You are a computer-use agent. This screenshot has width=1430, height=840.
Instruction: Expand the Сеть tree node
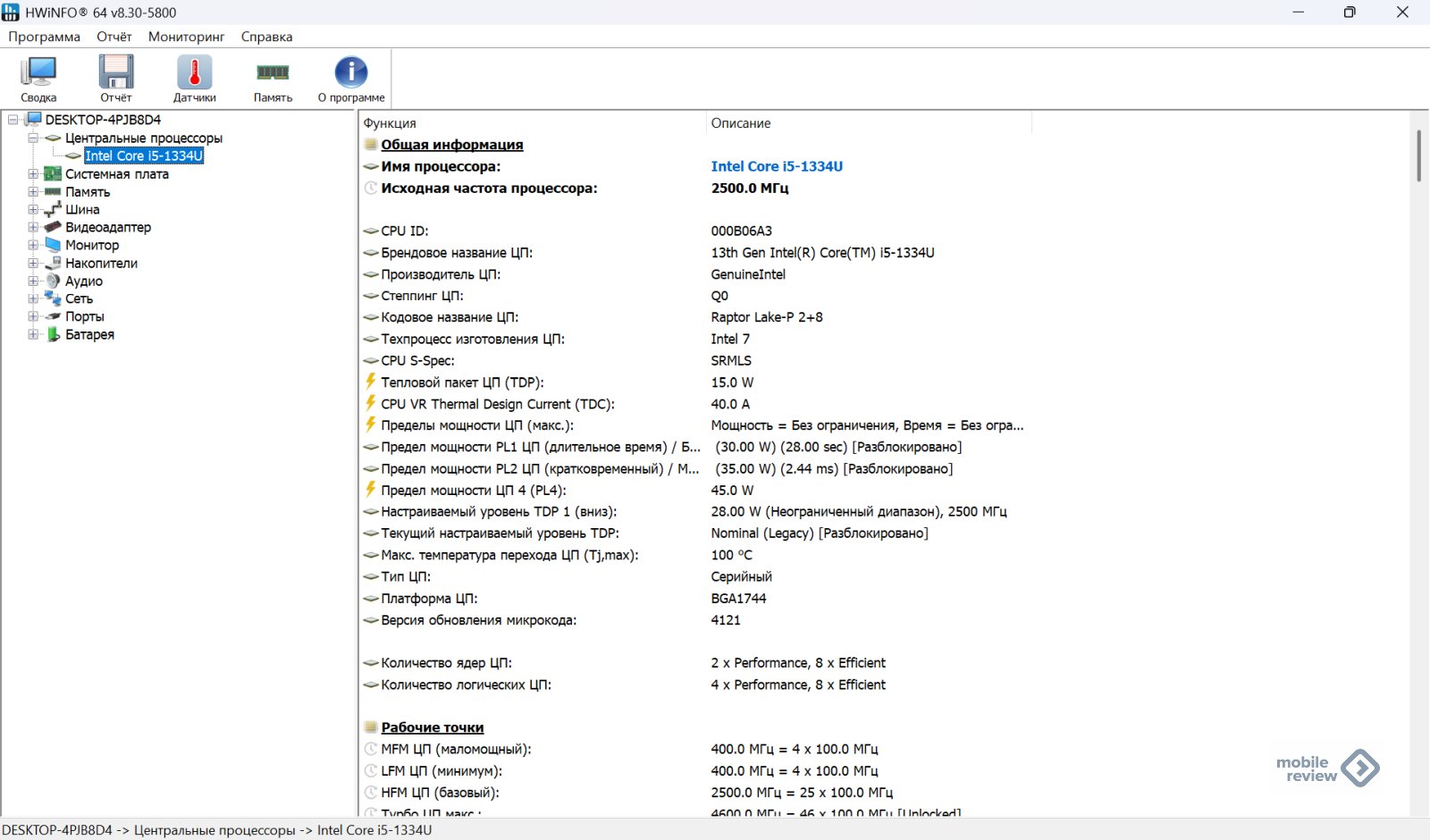pyautogui.click(x=33, y=299)
